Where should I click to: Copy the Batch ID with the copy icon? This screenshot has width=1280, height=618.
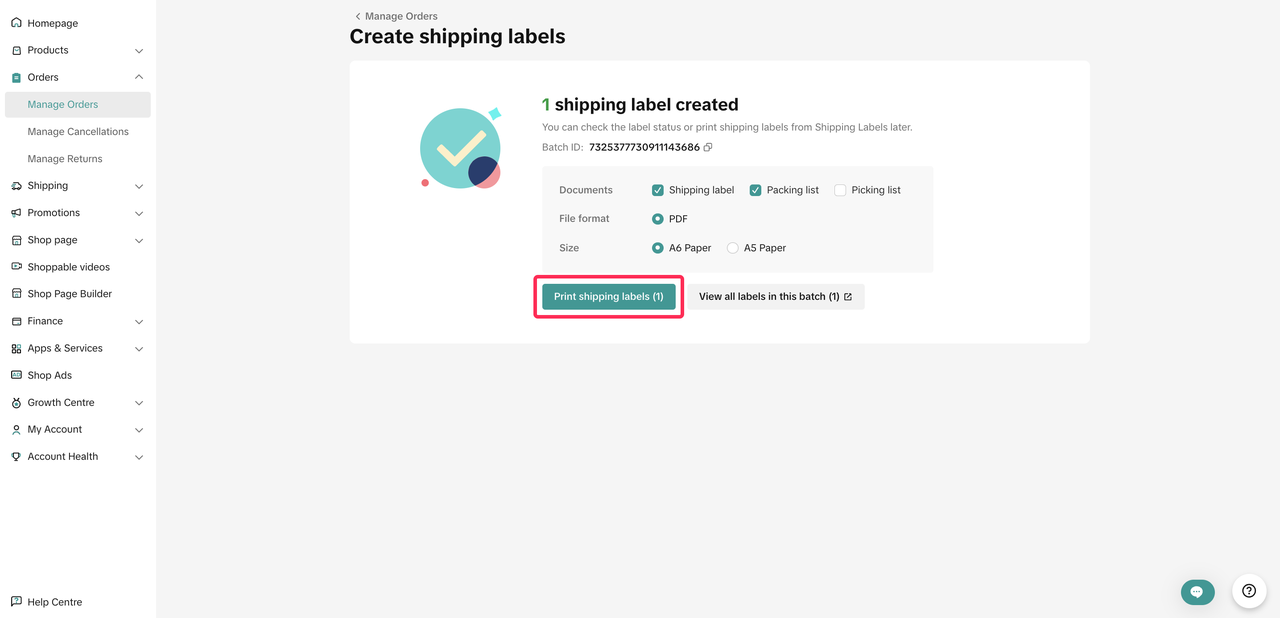point(708,148)
